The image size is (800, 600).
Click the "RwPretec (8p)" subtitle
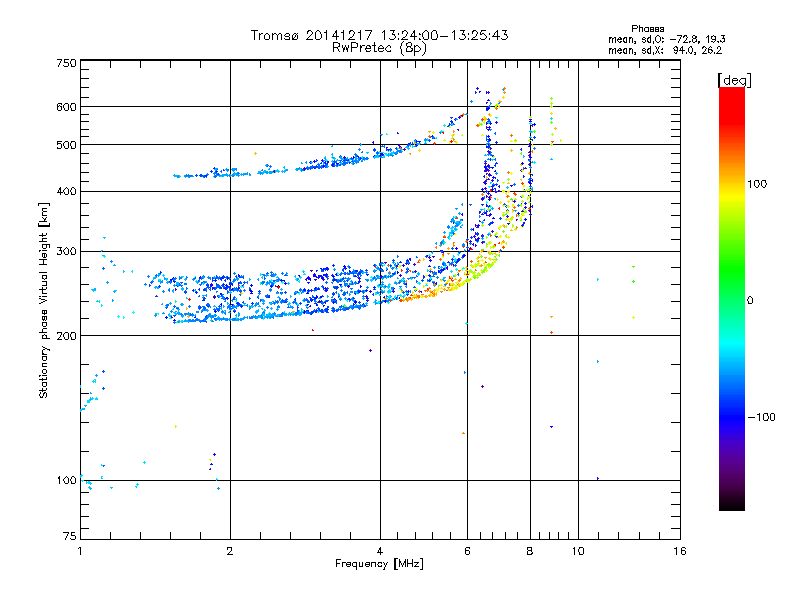(x=379, y=48)
